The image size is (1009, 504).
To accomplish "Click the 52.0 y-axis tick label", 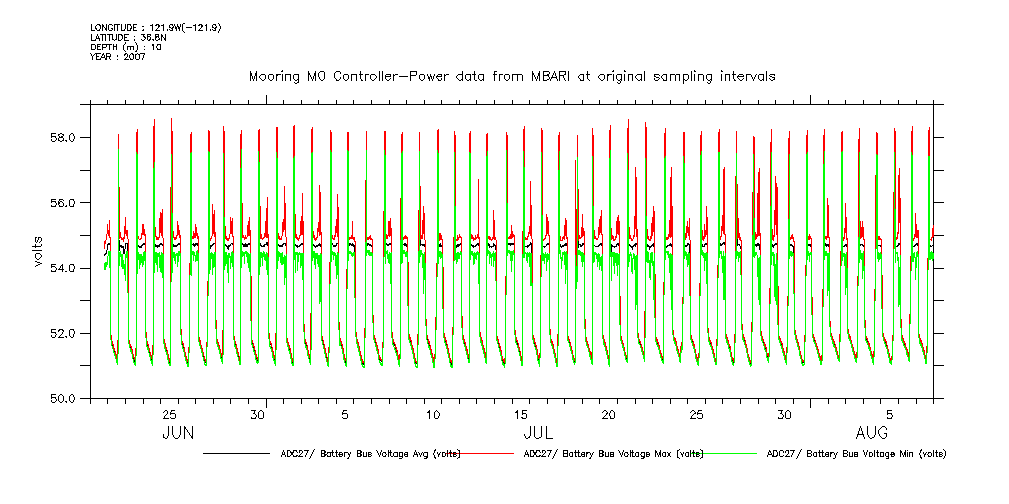I will tap(66, 333).
